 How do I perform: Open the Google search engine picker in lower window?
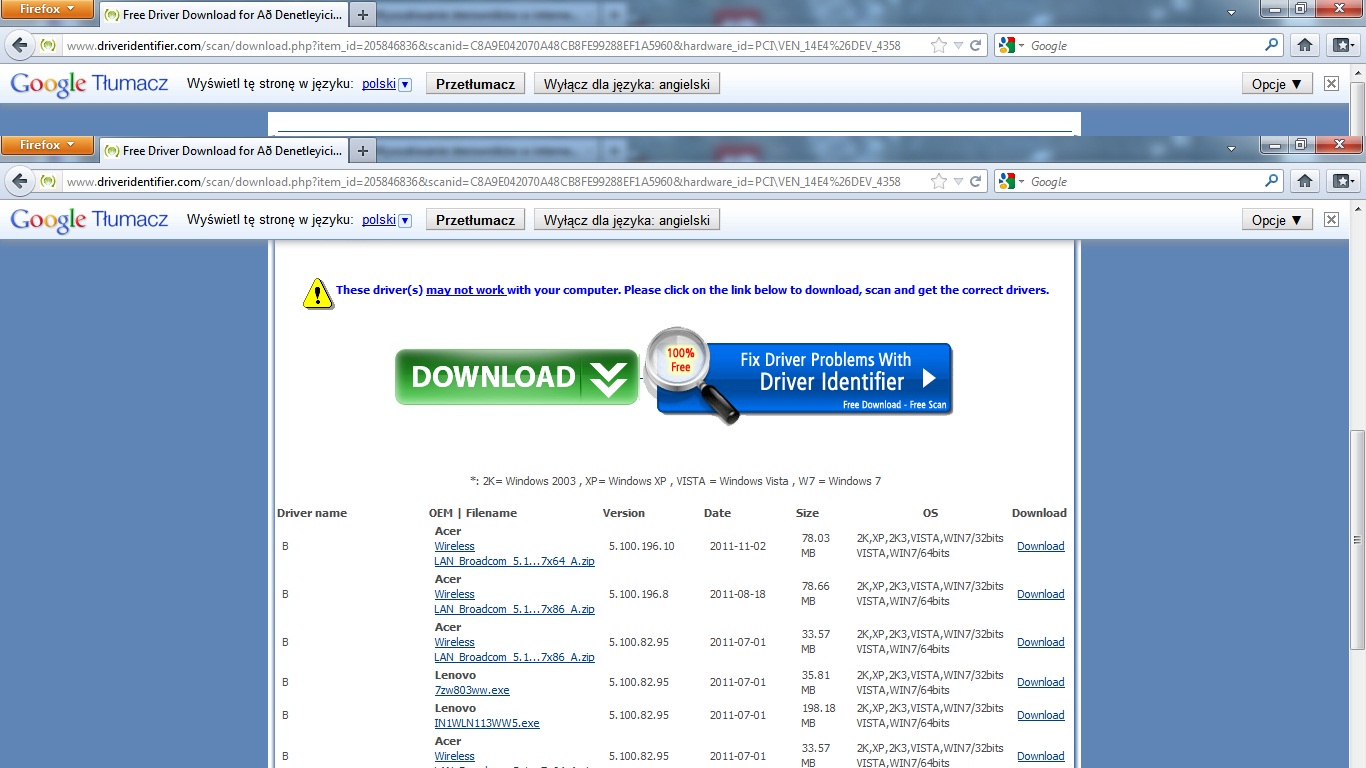click(1010, 181)
